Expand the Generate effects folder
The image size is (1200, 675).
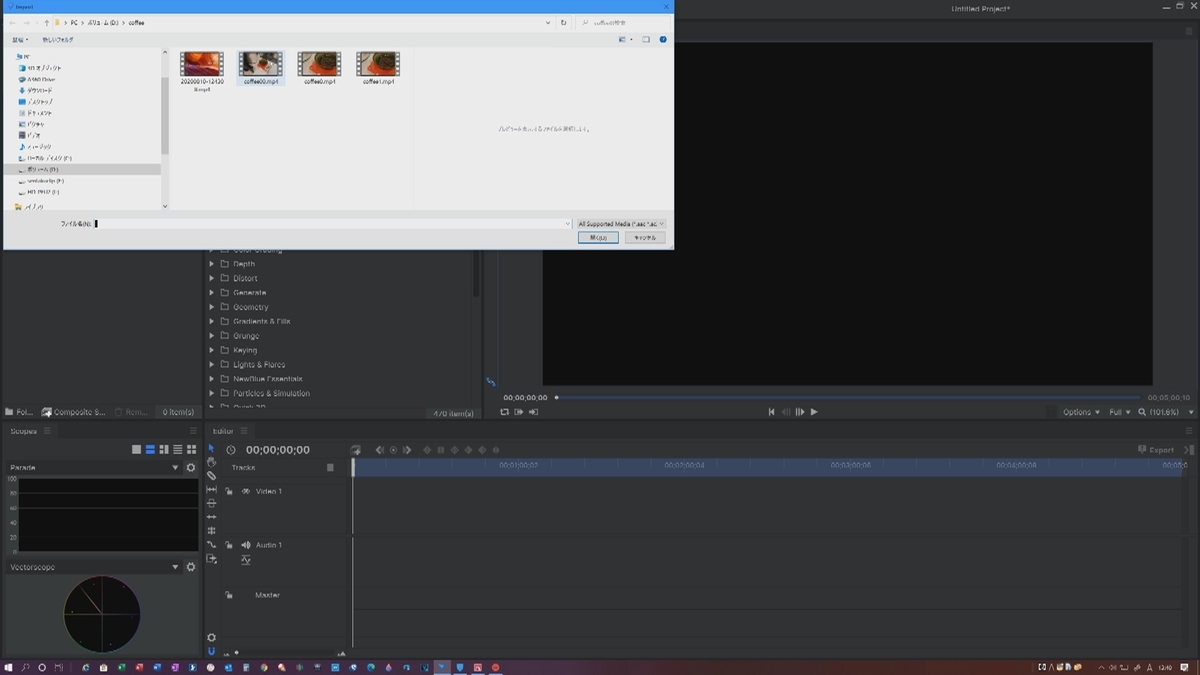[x=211, y=293]
